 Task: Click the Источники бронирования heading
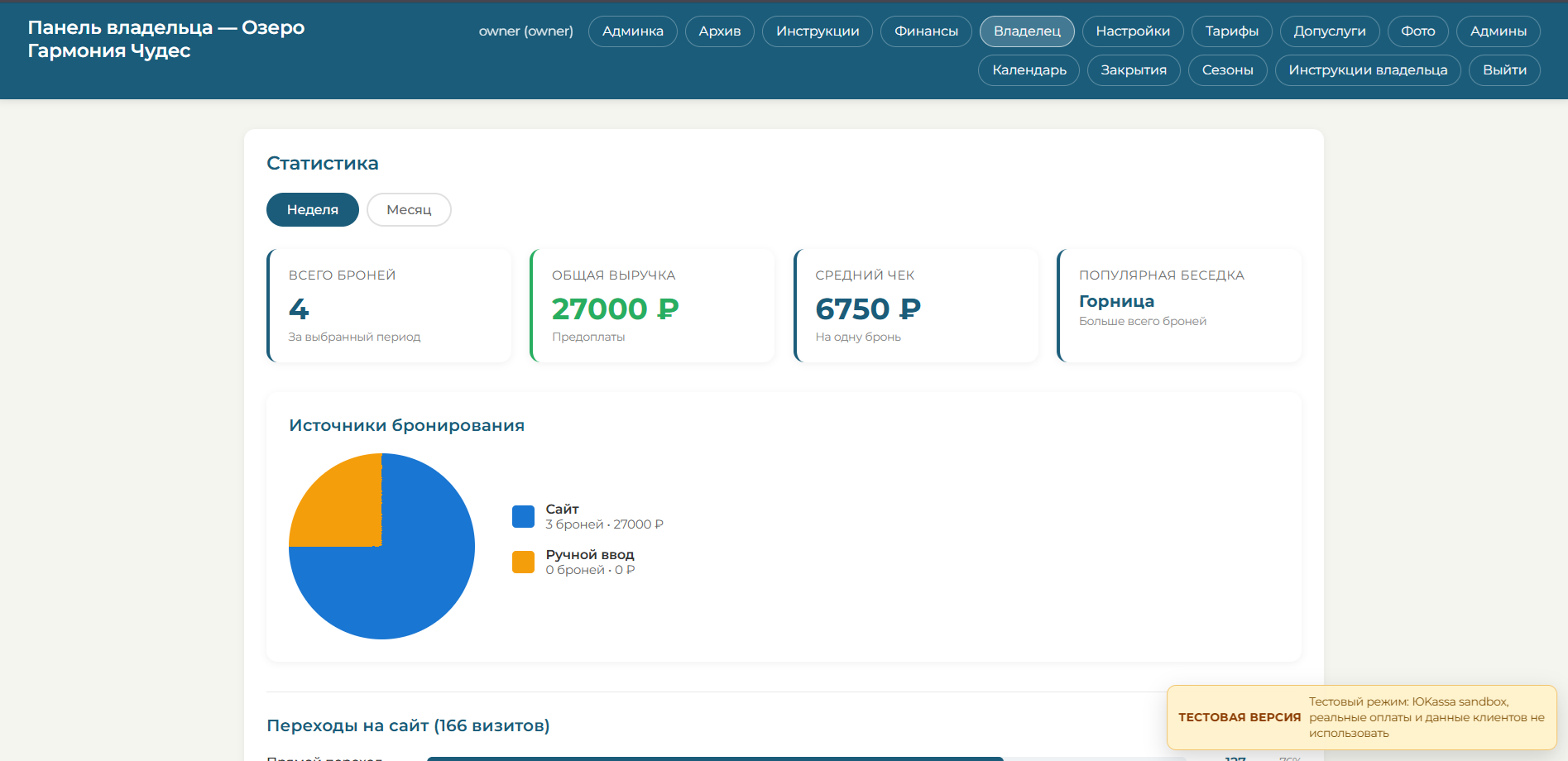tap(406, 426)
